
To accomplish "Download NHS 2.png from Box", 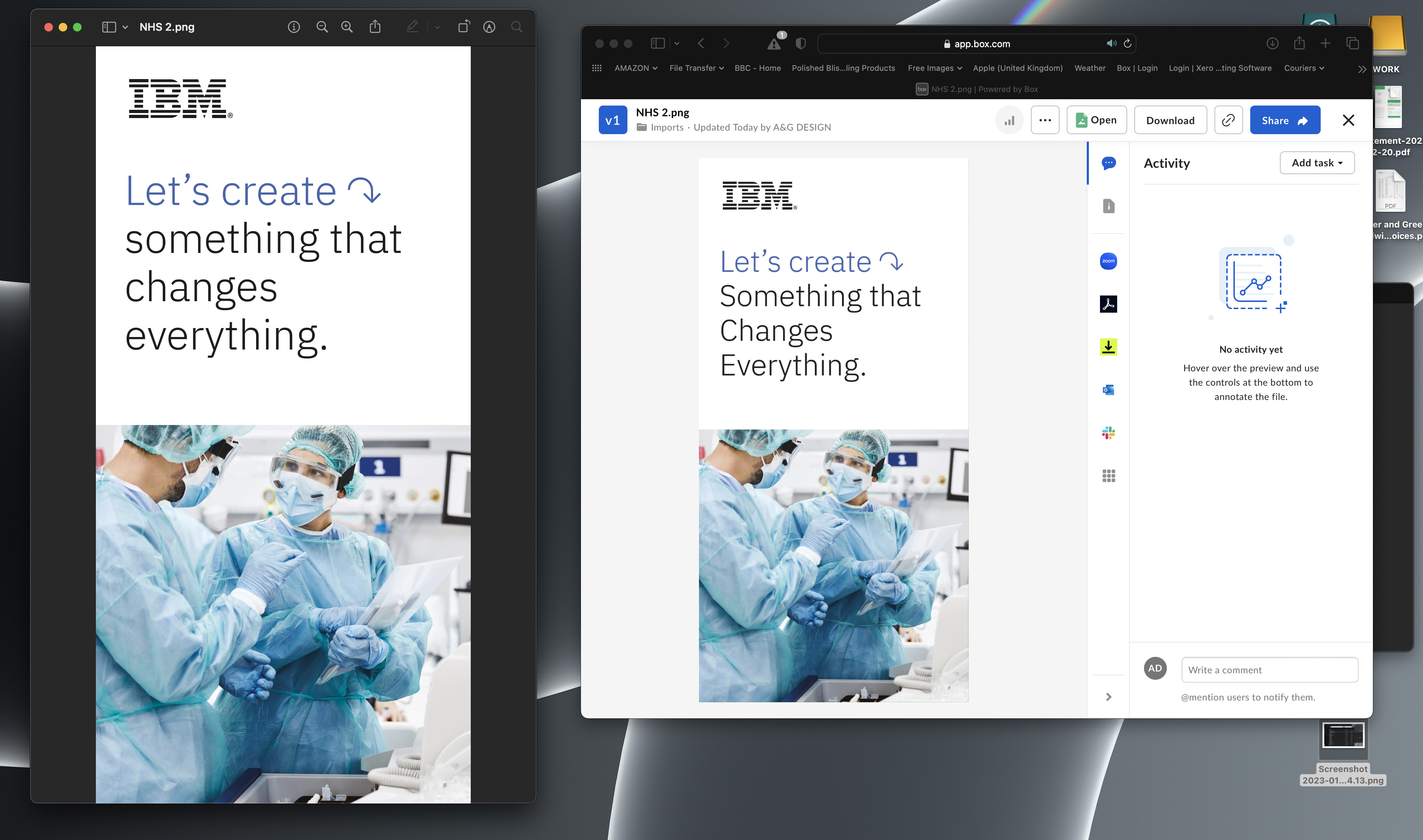I will coord(1170,120).
